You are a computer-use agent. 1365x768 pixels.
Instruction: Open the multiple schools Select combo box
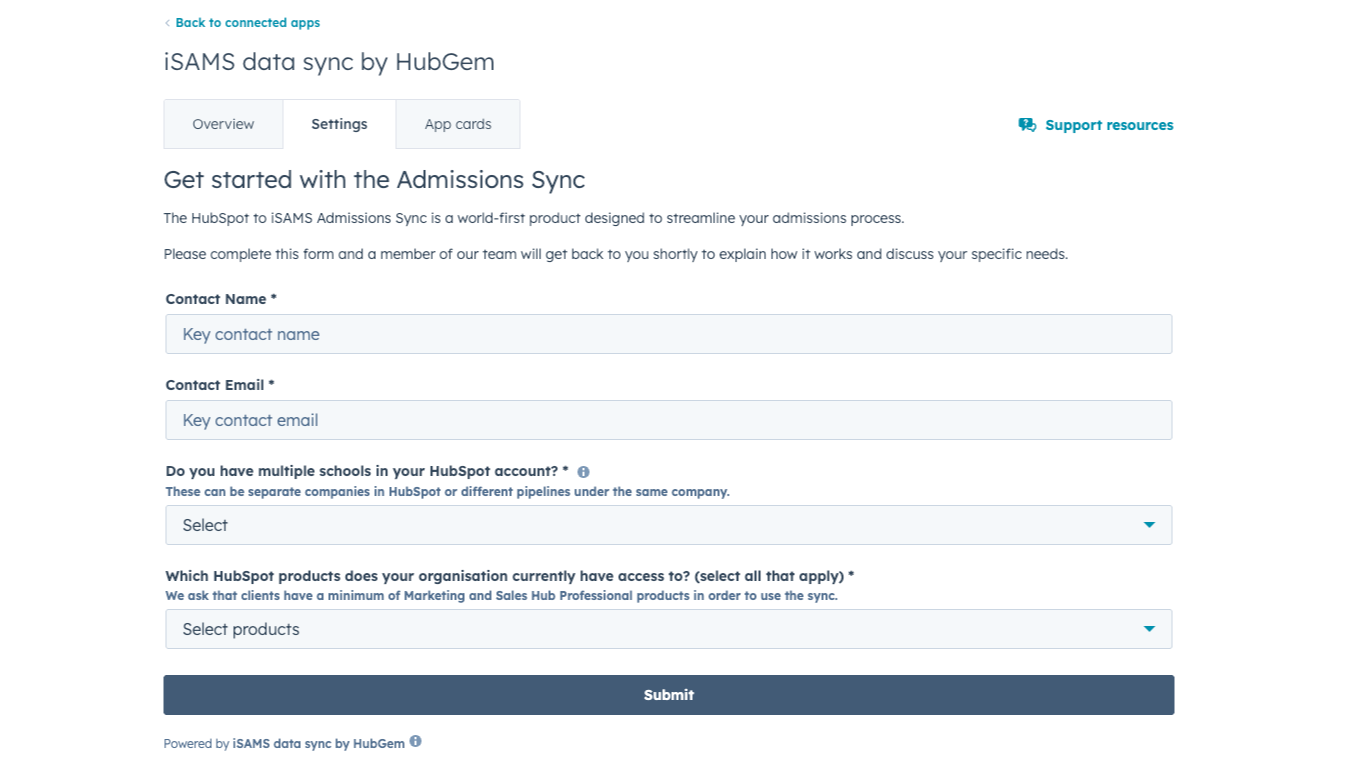[x=668, y=525]
